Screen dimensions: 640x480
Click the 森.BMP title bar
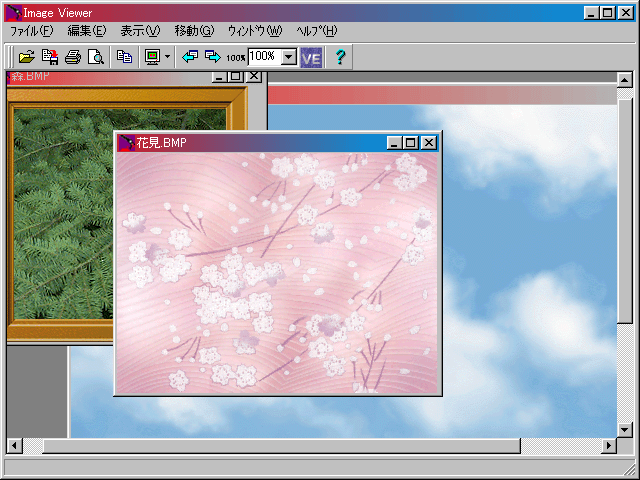135,78
